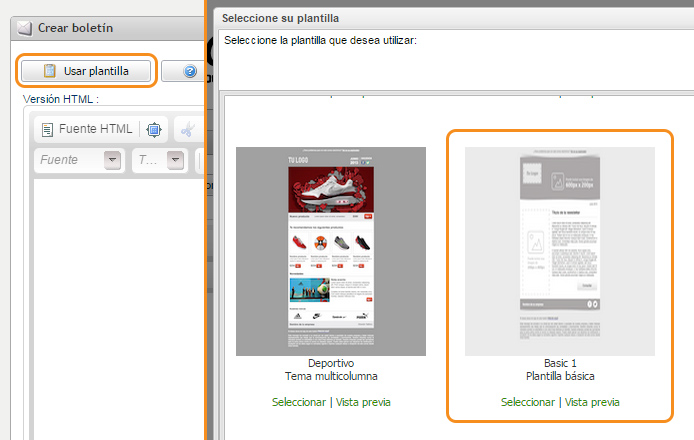Click 'Seleccione la plantilla que desea utilizar:' text

[x=320, y=40]
